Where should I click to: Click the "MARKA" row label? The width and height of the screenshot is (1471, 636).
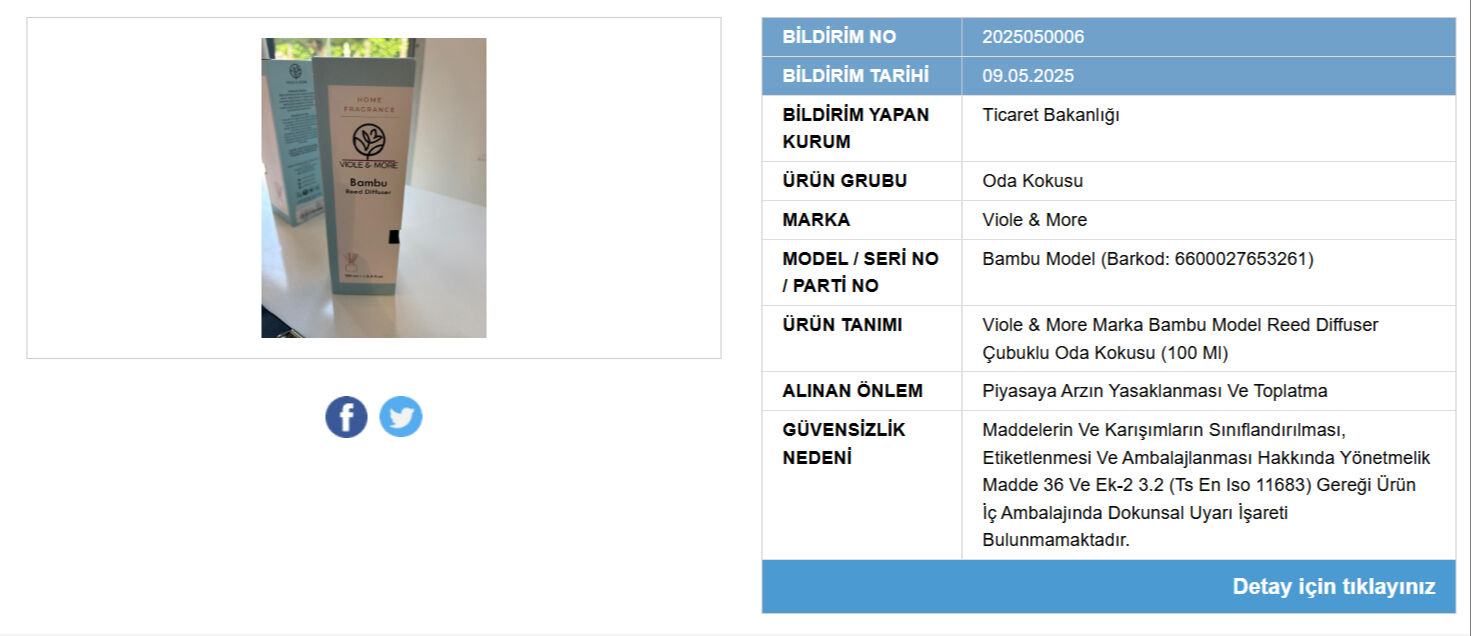click(x=816, y=220)
